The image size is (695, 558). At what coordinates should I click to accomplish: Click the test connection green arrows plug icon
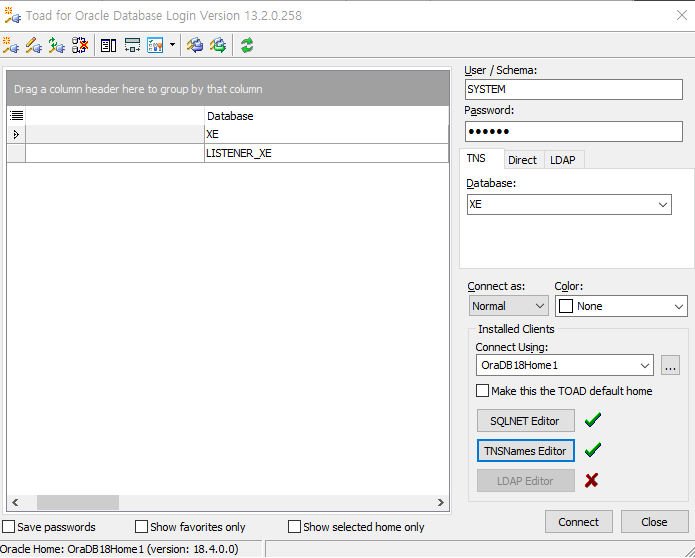(x=57, y=45)
